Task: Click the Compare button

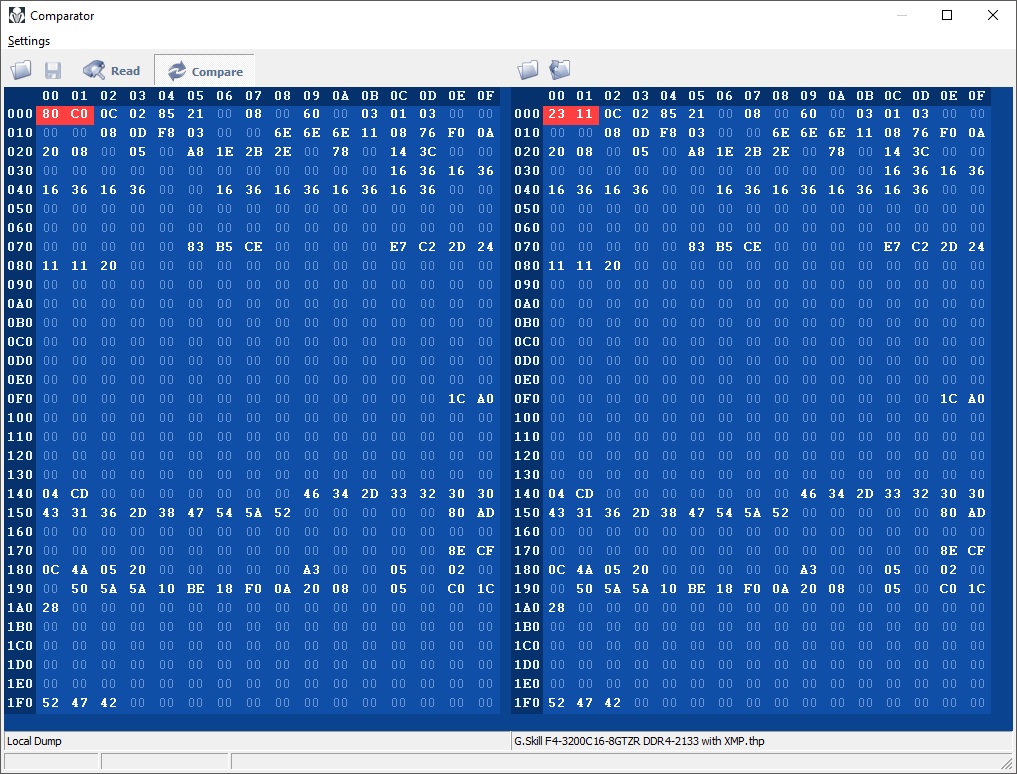Action: coord(205,71)
